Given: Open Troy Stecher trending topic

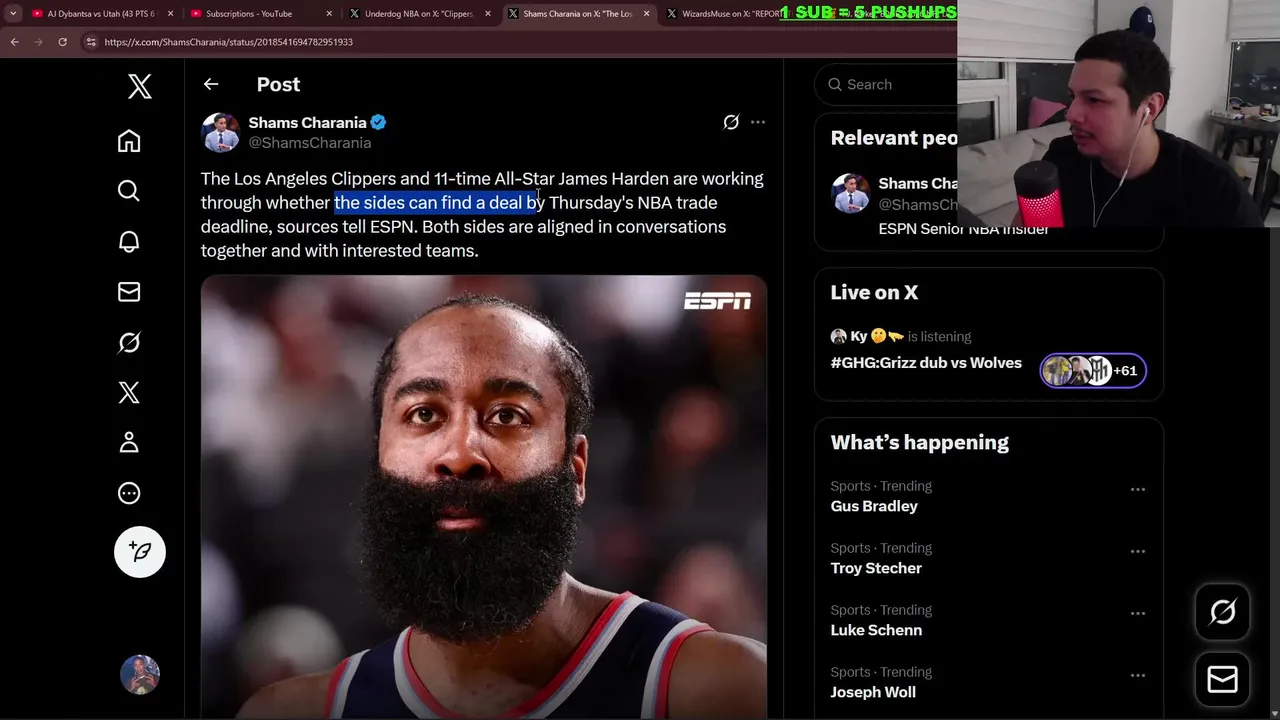Looking at the screenshot, I should click(876, 568).
